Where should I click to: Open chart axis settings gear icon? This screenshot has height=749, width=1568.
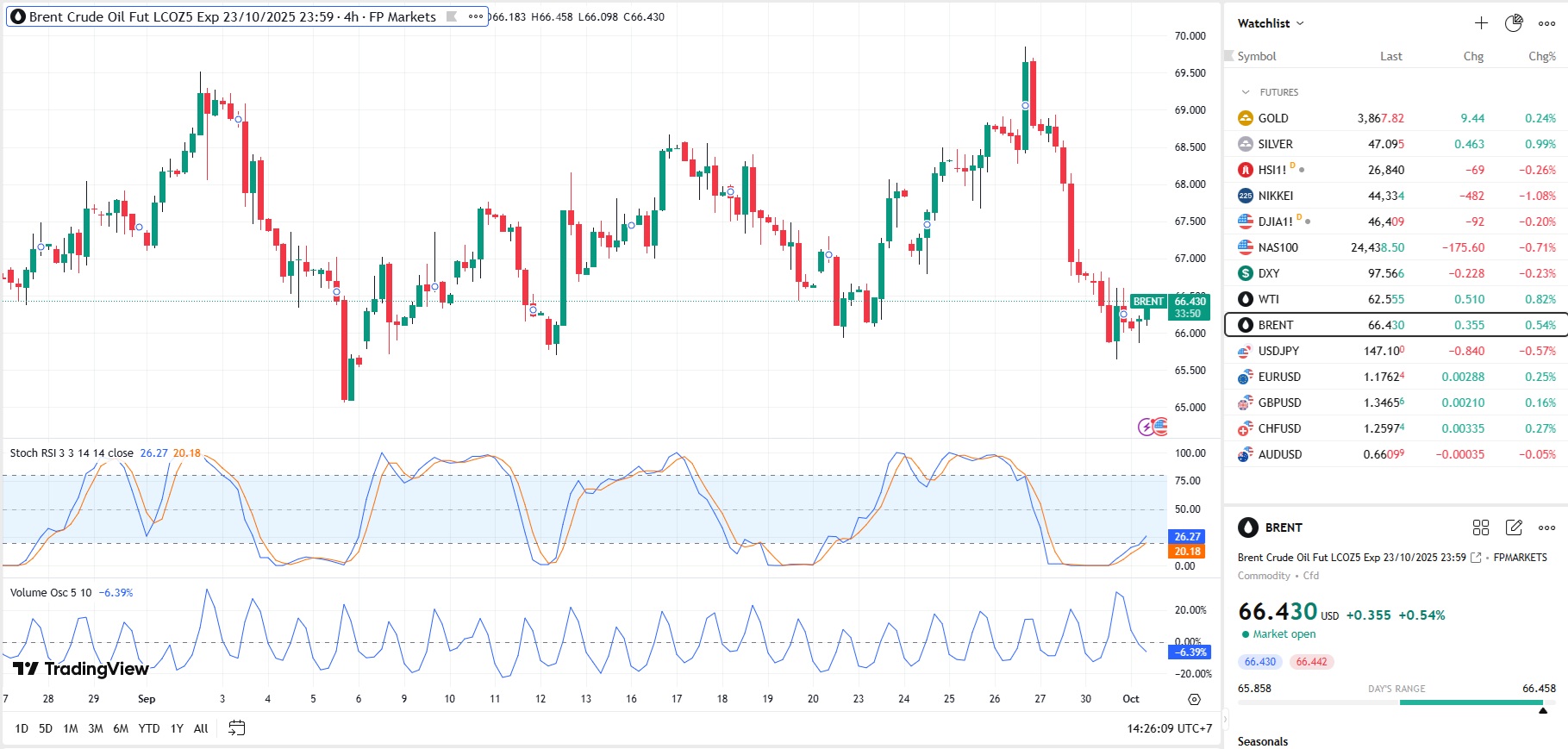tap(1194, 699)
